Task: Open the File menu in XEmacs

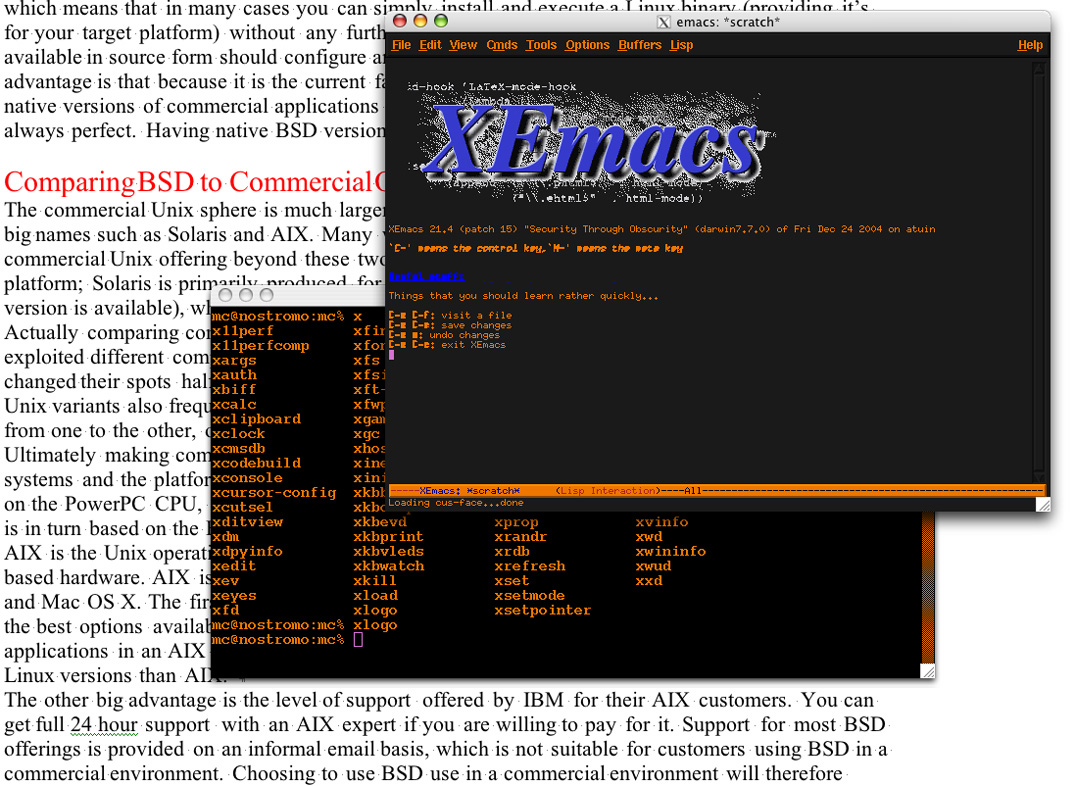Action: (401, 45)
